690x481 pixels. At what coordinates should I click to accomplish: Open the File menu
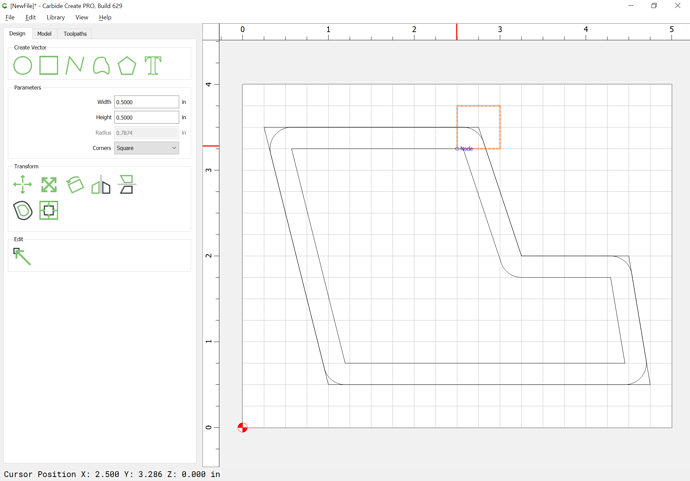click(x=10, y=17)
